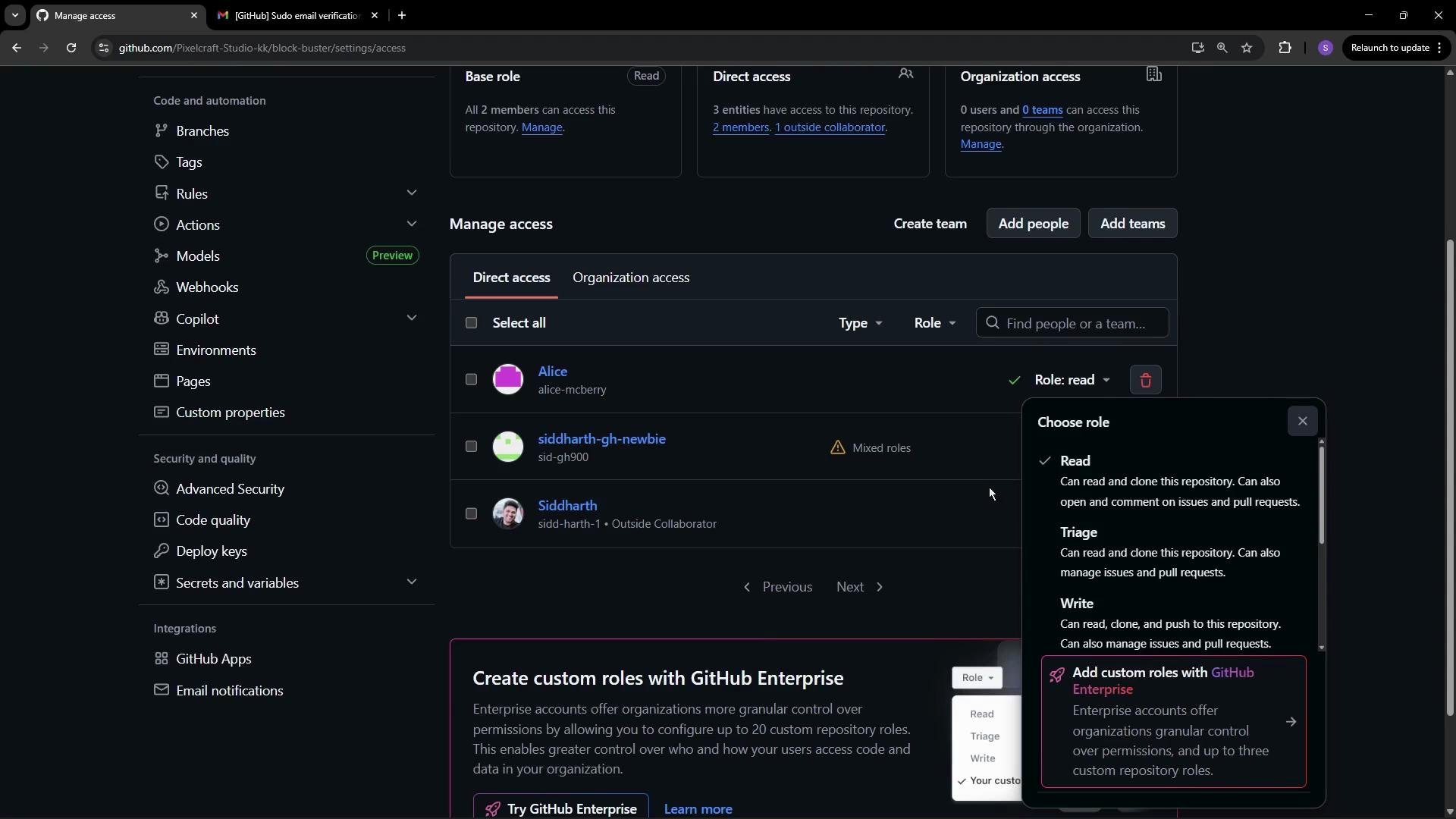Click the GitHub Apps grid icon
1456x819 pixels.
[161, 658]
